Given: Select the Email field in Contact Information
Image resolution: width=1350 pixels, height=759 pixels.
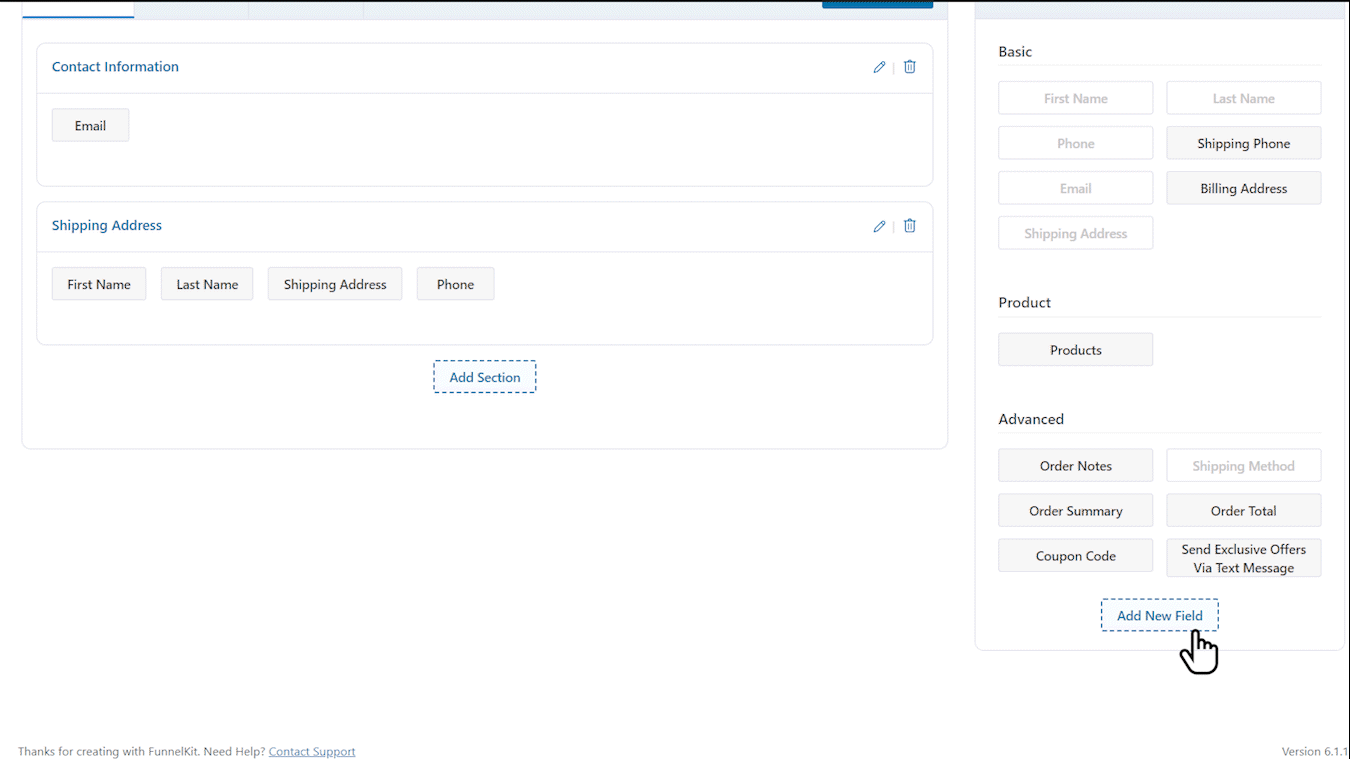Looking at the screenshot, I should (x=90, y=125).
